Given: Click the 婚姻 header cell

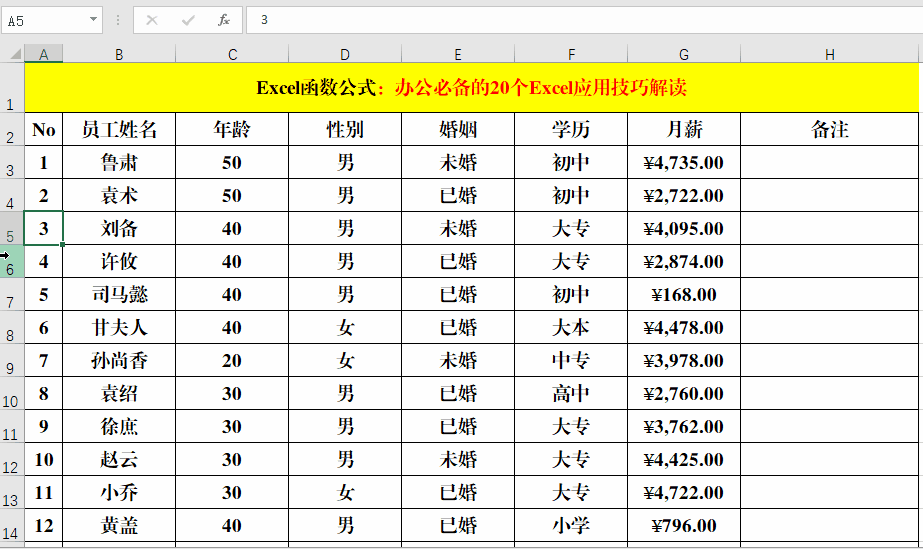Looking at the screenshot, I should pos(458,129).
